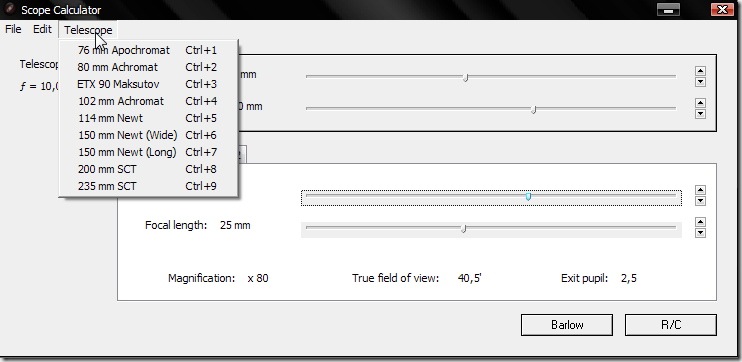The width and height of the screenshot is (742, 362).
Task: Minimize the Scope Calculator window
Action: point(669,9)
